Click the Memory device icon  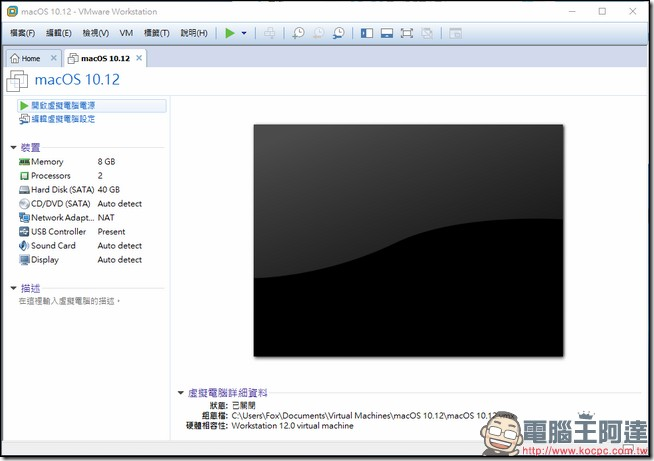pyautogui.click(x=24, y=161)
